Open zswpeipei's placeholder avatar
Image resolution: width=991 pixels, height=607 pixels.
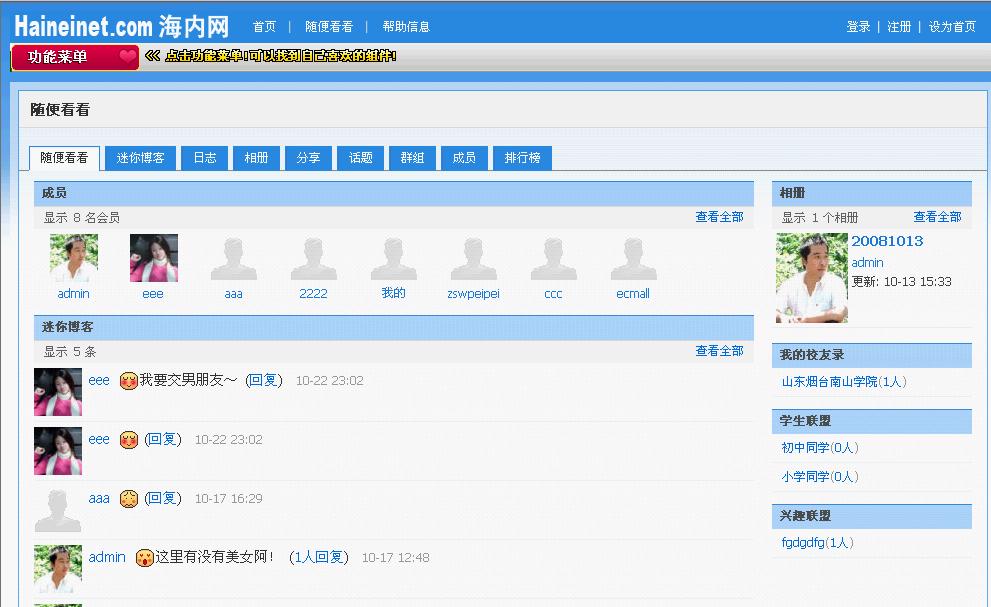coord(473,258)
